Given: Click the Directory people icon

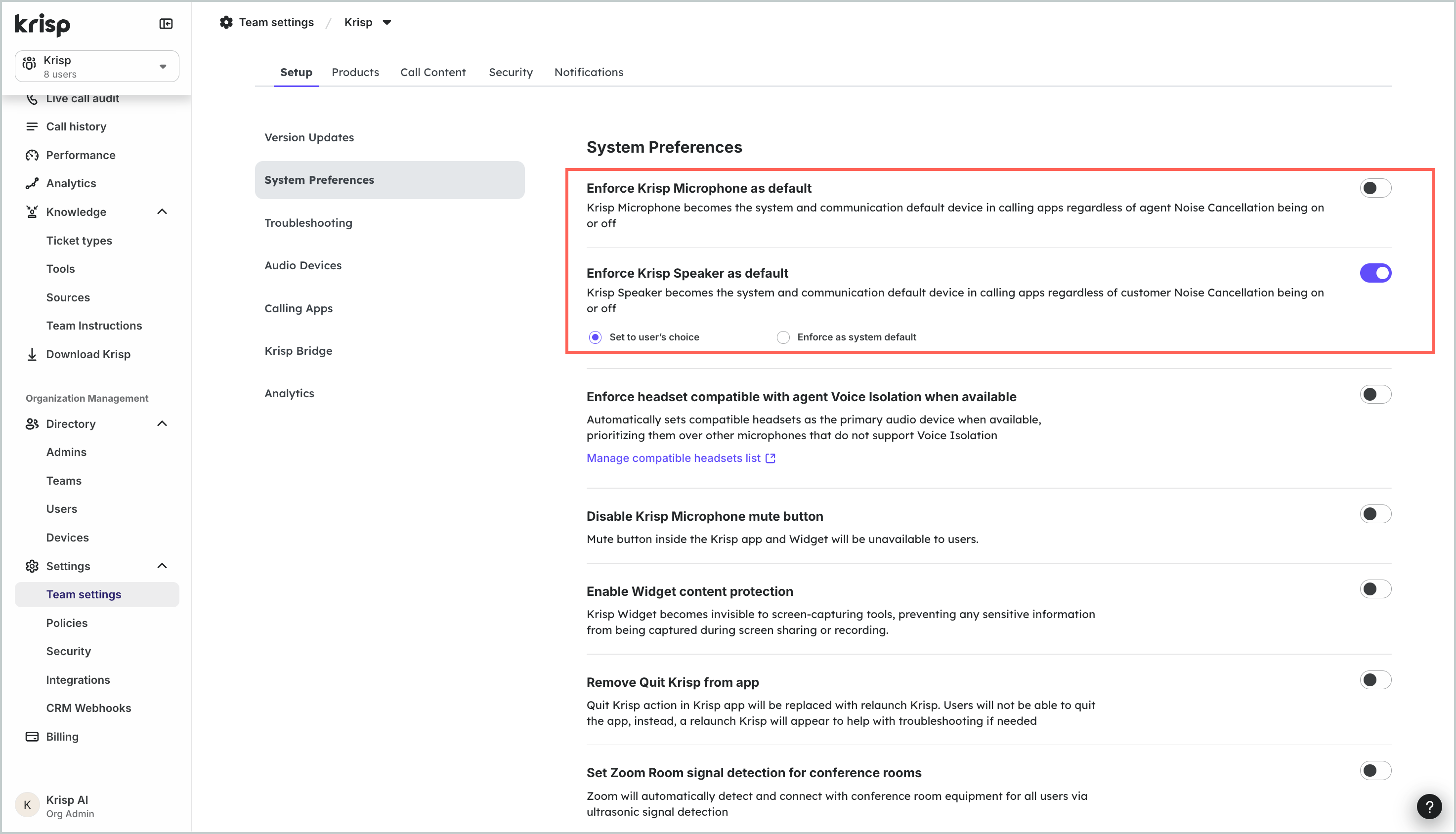Looking at the screenshot, I should pyautogui.click(x=32, y=424).
